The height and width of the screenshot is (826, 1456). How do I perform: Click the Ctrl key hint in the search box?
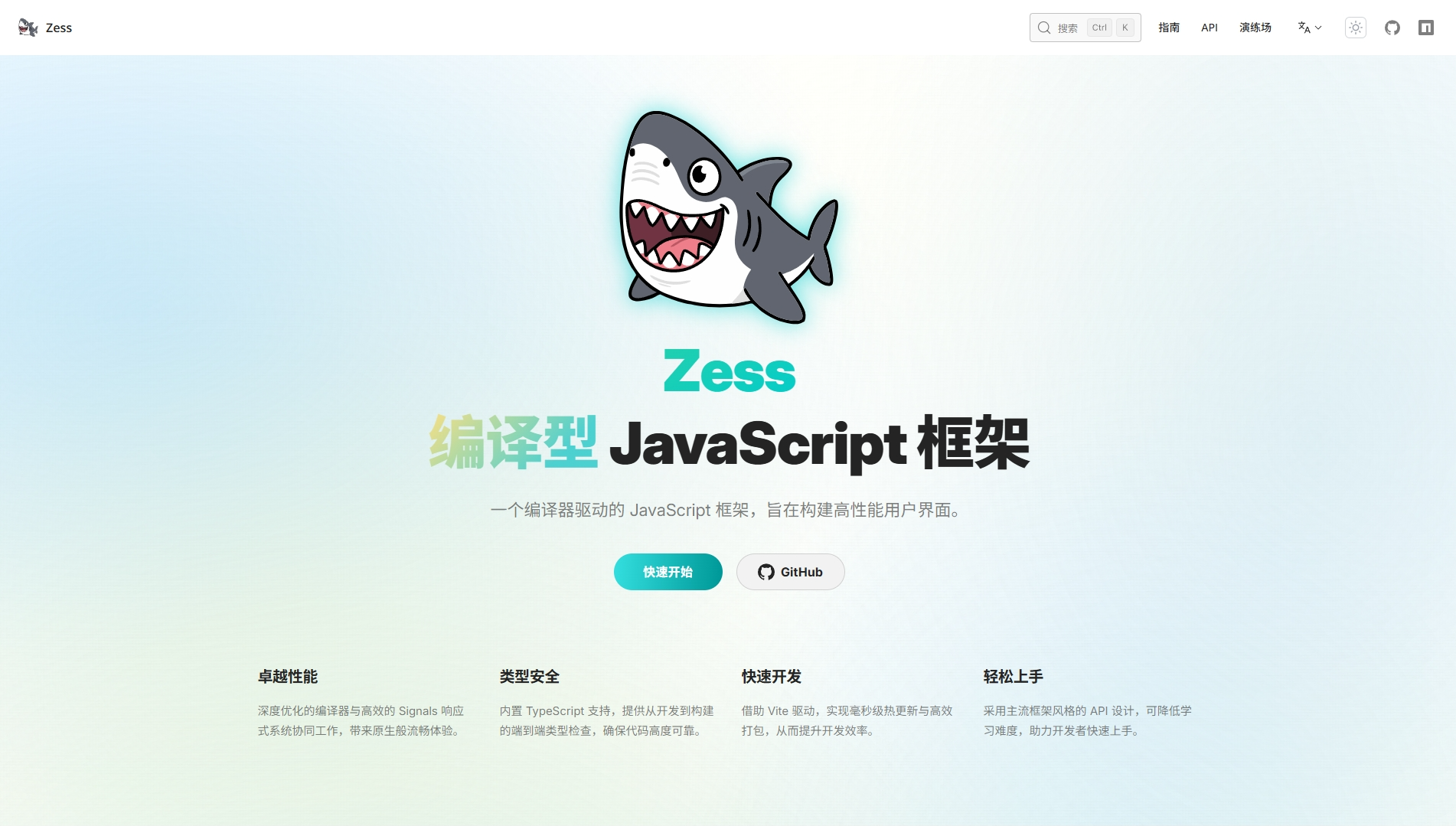coord(1099,28)
